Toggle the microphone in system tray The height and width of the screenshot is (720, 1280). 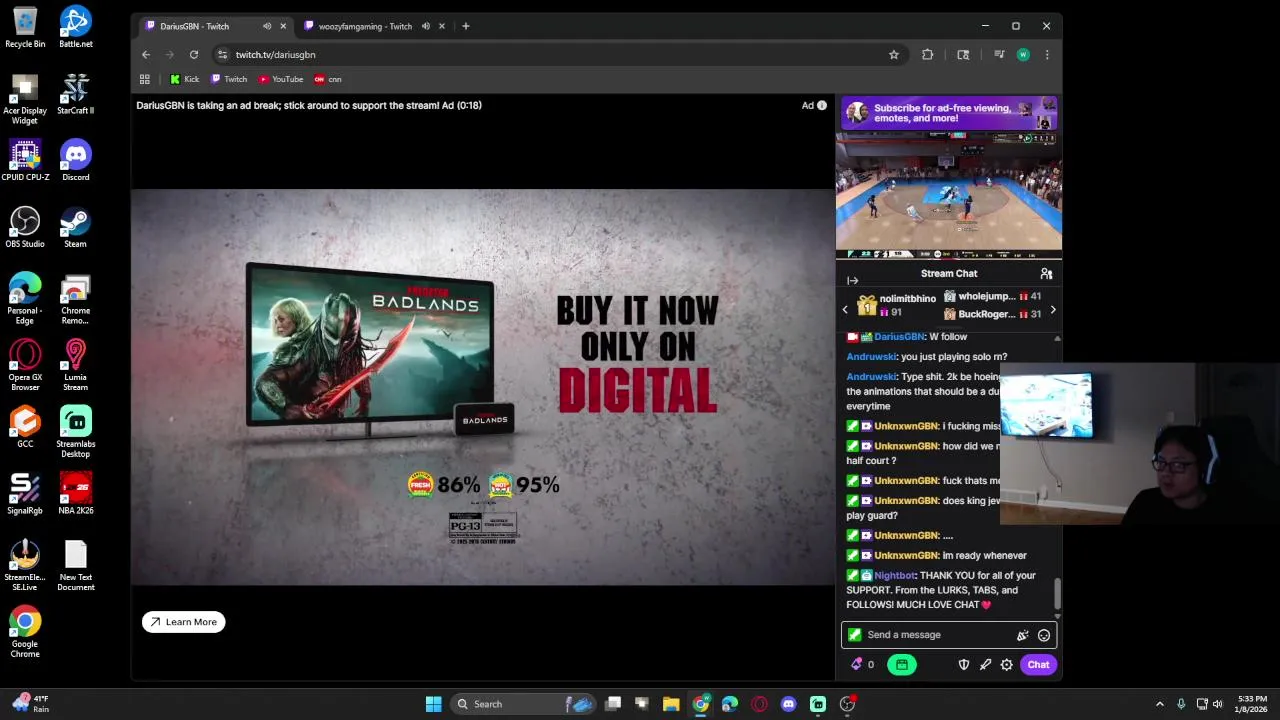tap(1181, 704)
